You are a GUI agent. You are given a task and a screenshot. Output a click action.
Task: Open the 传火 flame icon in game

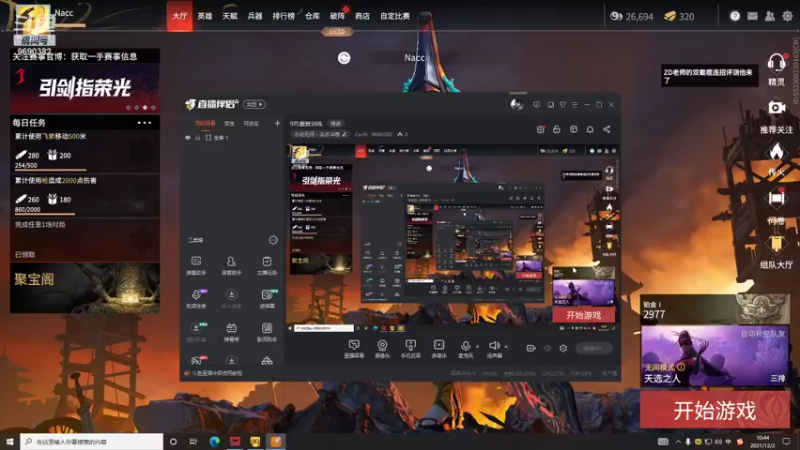776,159
